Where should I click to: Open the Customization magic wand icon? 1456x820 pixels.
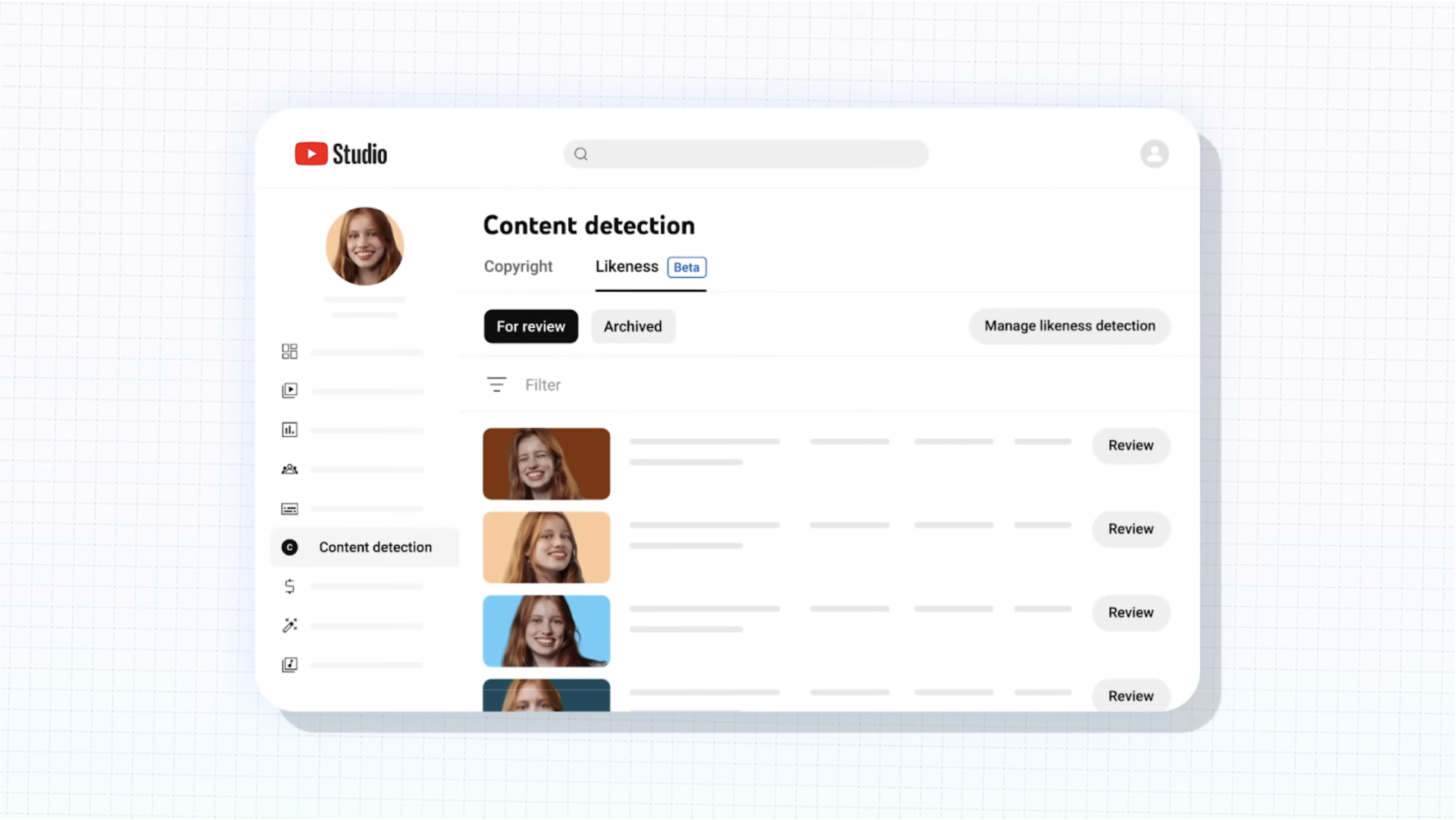click(x=289, y=625)
